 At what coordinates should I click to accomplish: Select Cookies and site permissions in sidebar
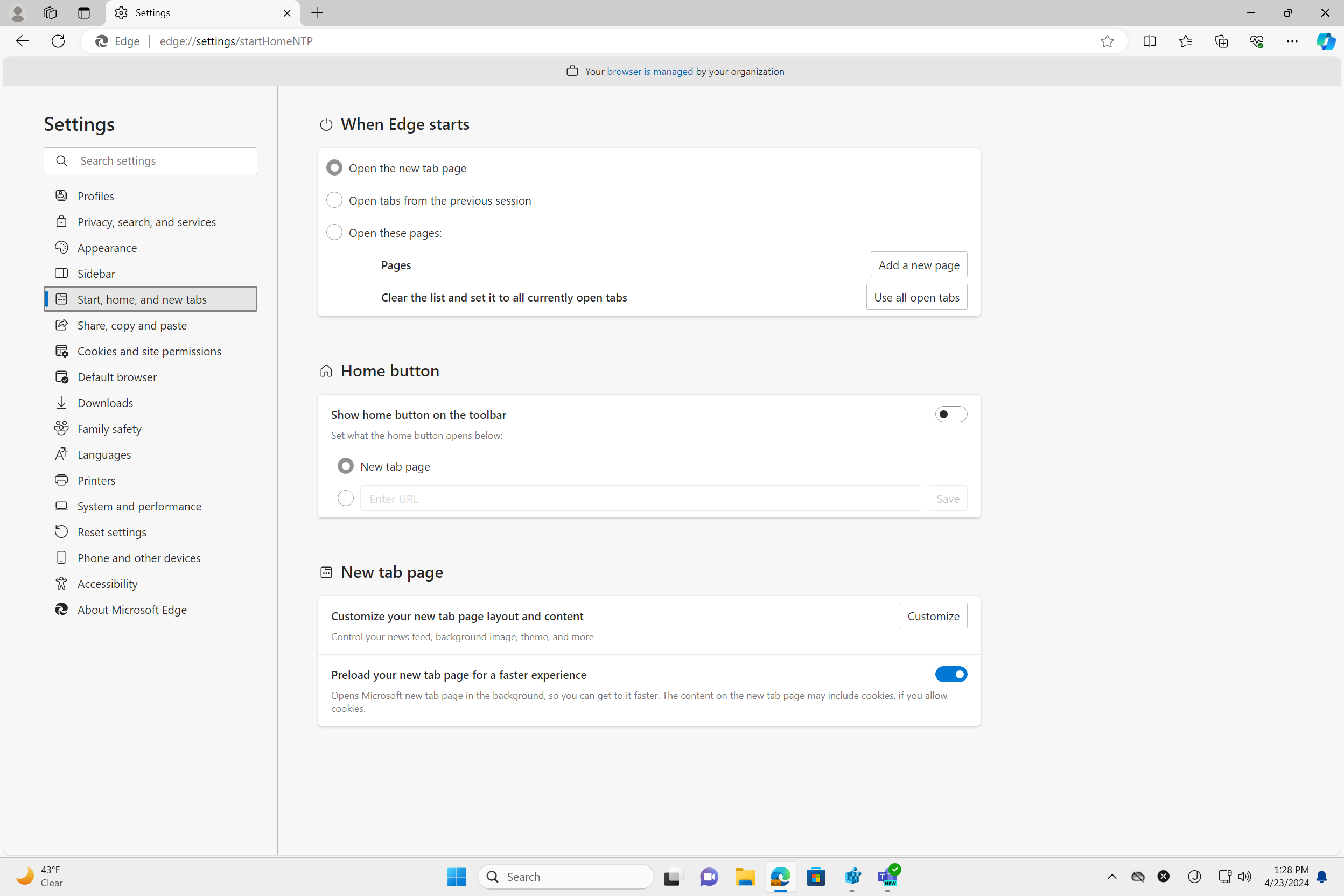[150, 351]
